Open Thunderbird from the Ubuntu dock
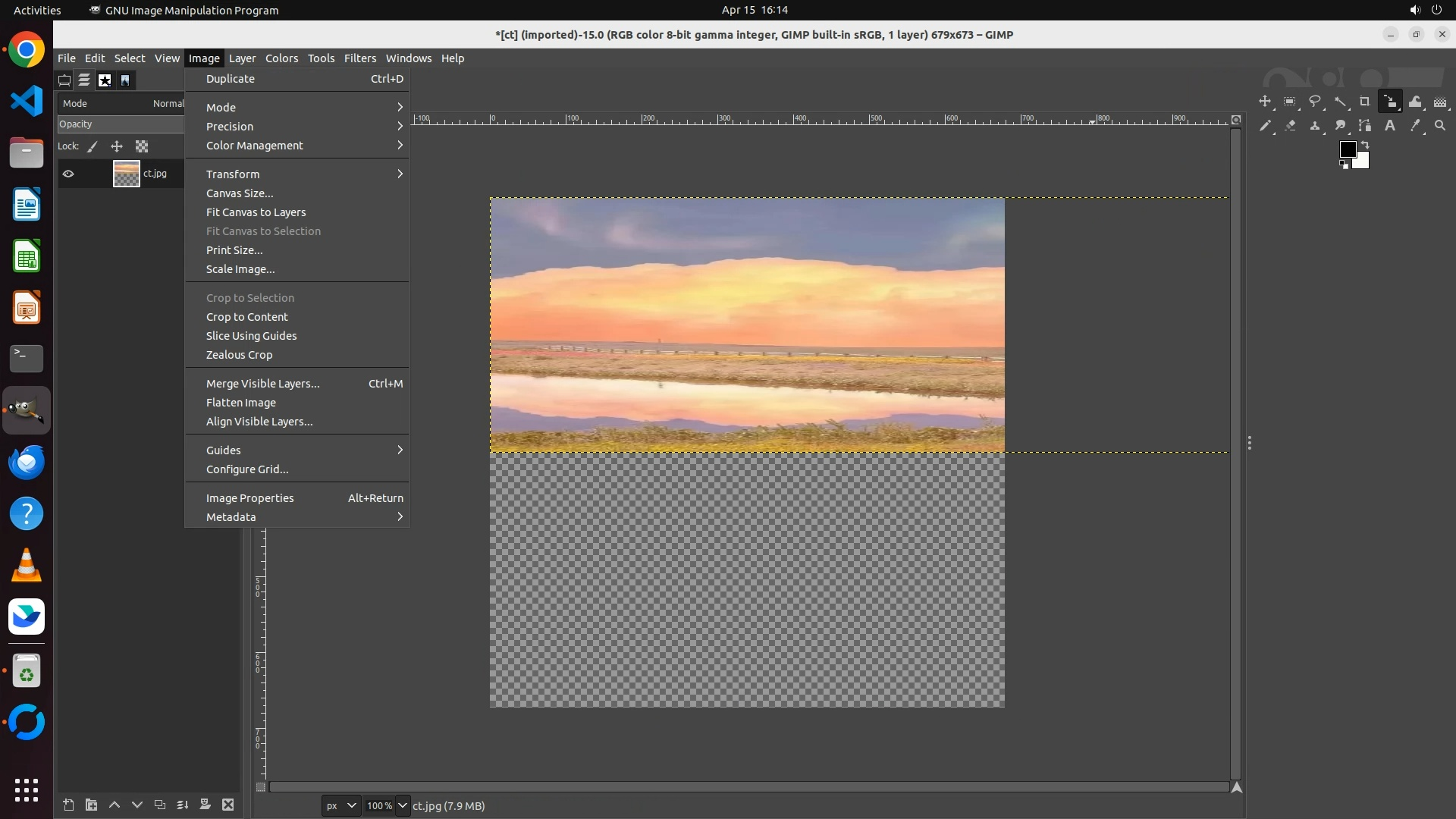Image resolution: width=1456 pixels, height=819 pixels. (x=27, y=463)
